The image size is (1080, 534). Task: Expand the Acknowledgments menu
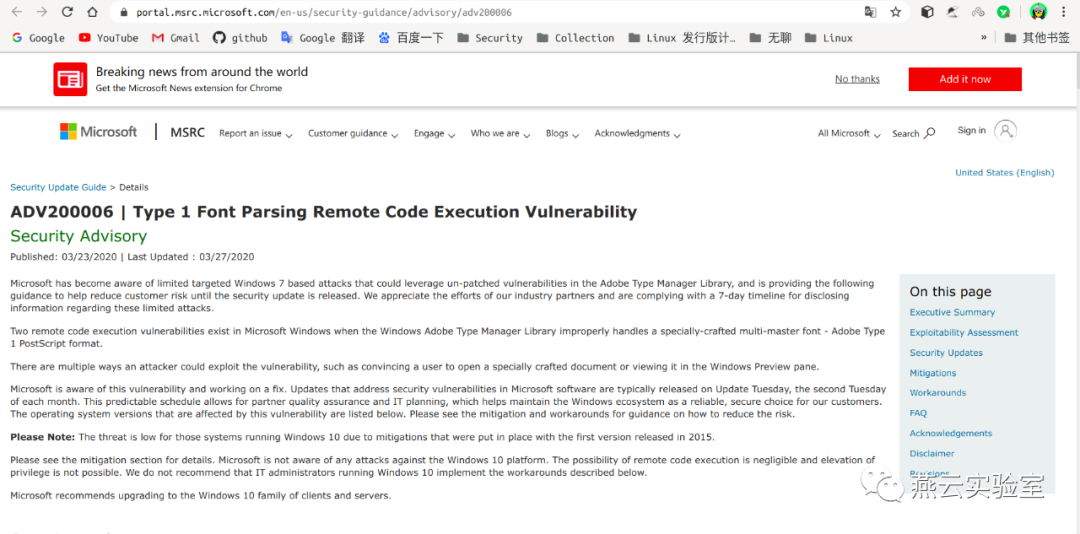click(638, 134)
